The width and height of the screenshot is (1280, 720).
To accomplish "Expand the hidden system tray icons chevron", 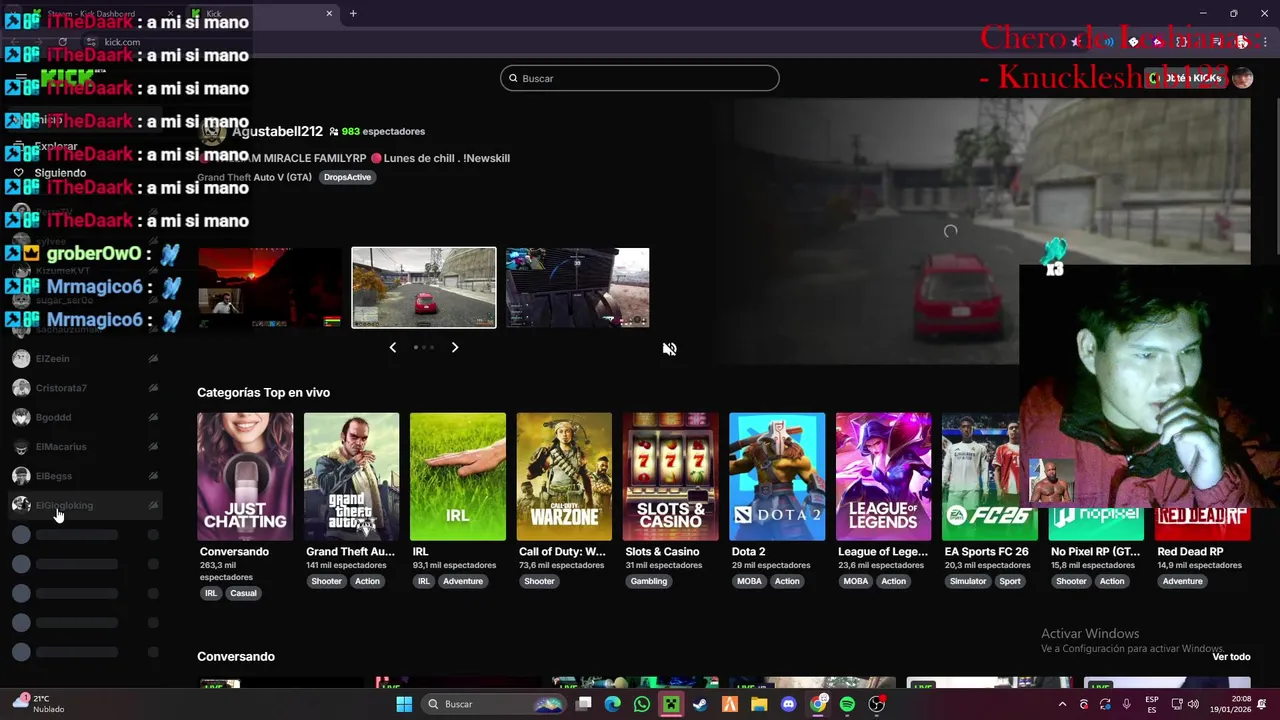I will 1064,704.
